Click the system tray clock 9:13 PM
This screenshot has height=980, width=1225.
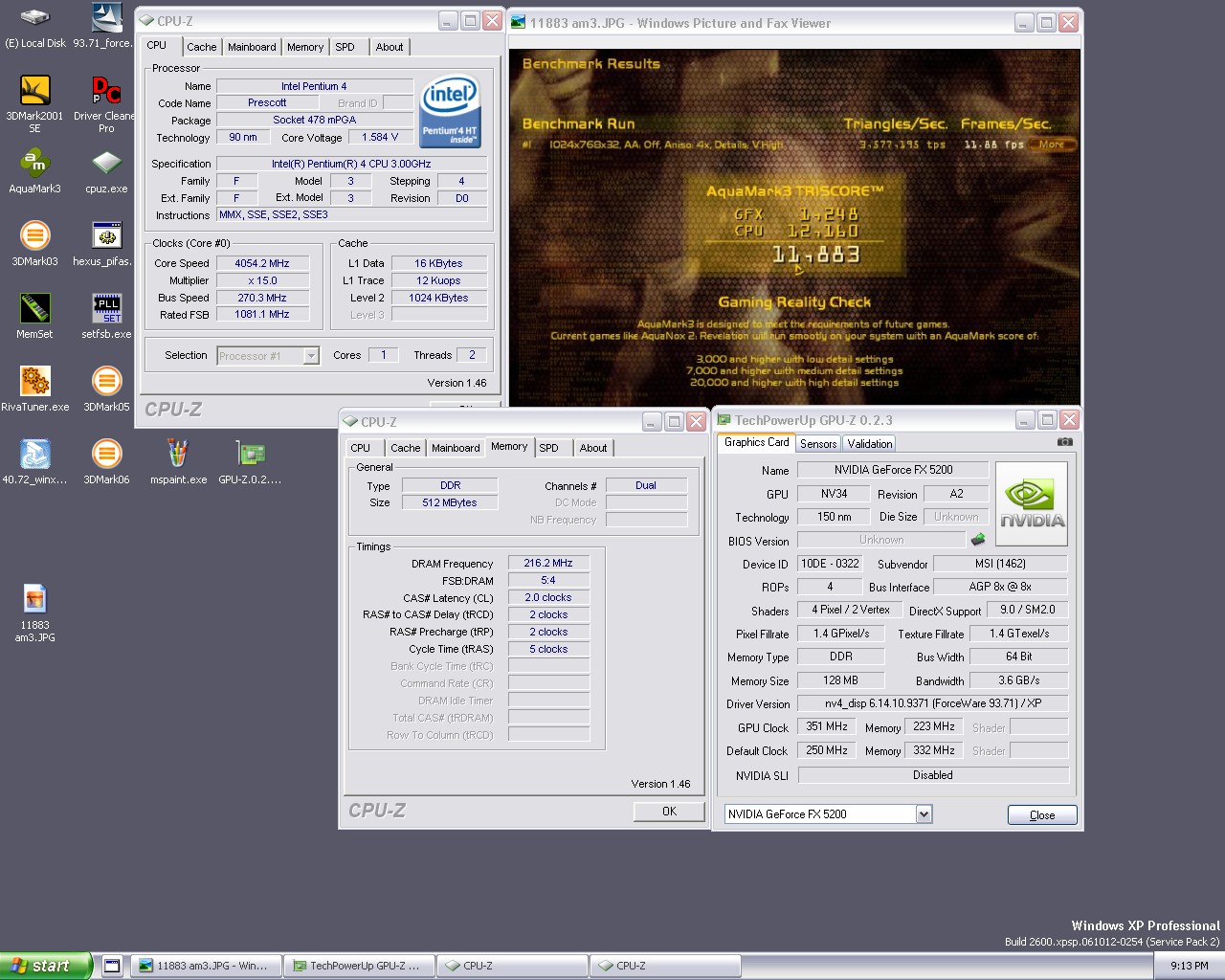(1189, 966)
